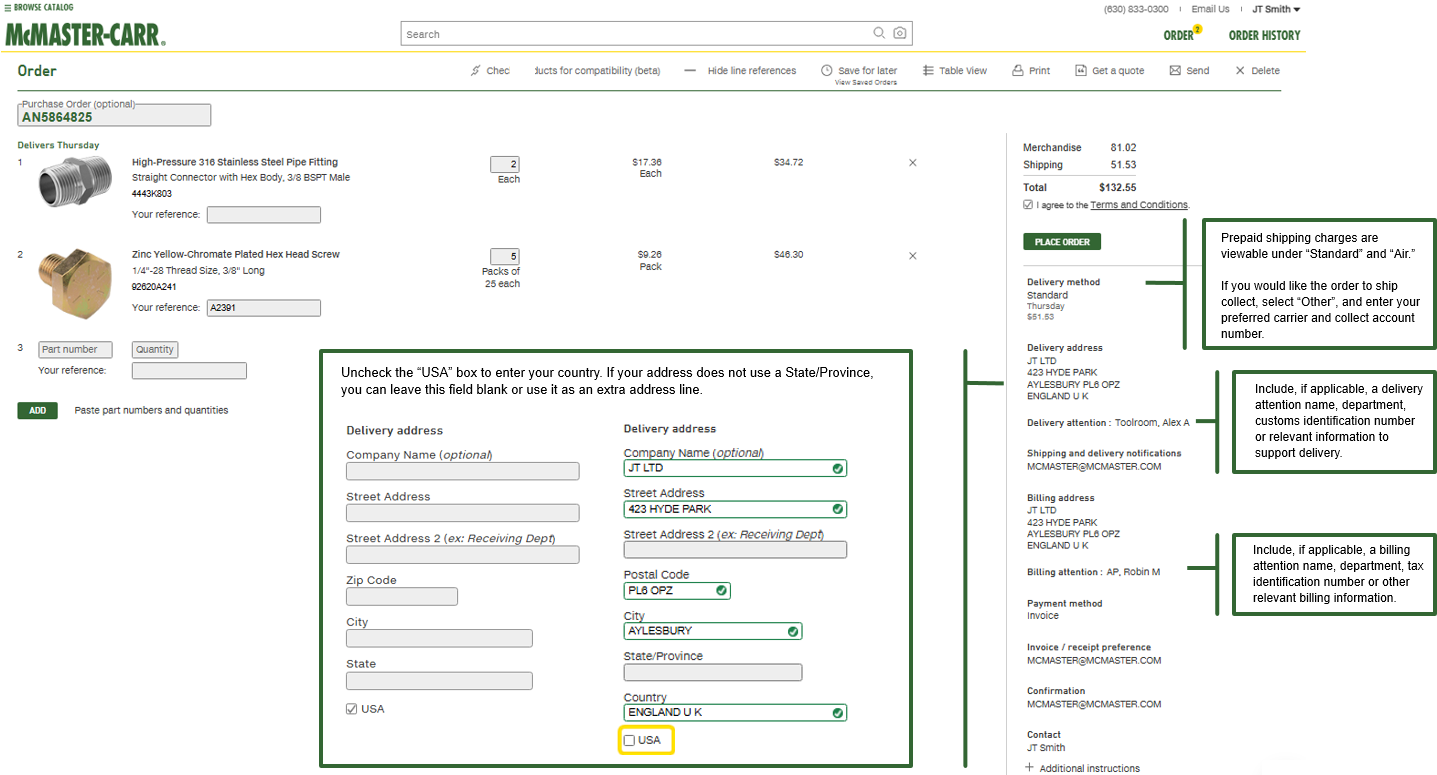Open JT Smith account dropdown
1437x775 pixels.
pos(1276,9)
